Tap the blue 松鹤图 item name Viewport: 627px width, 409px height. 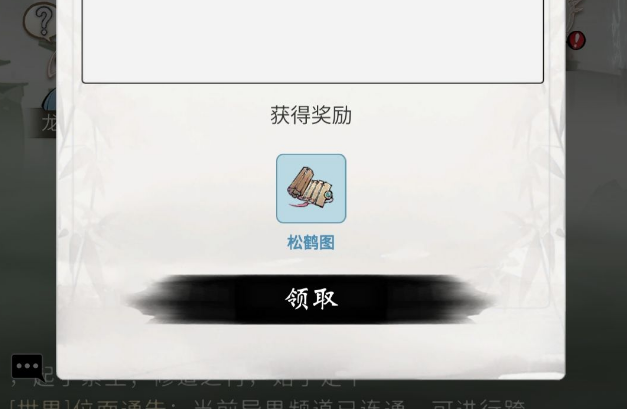click(311, 243)
